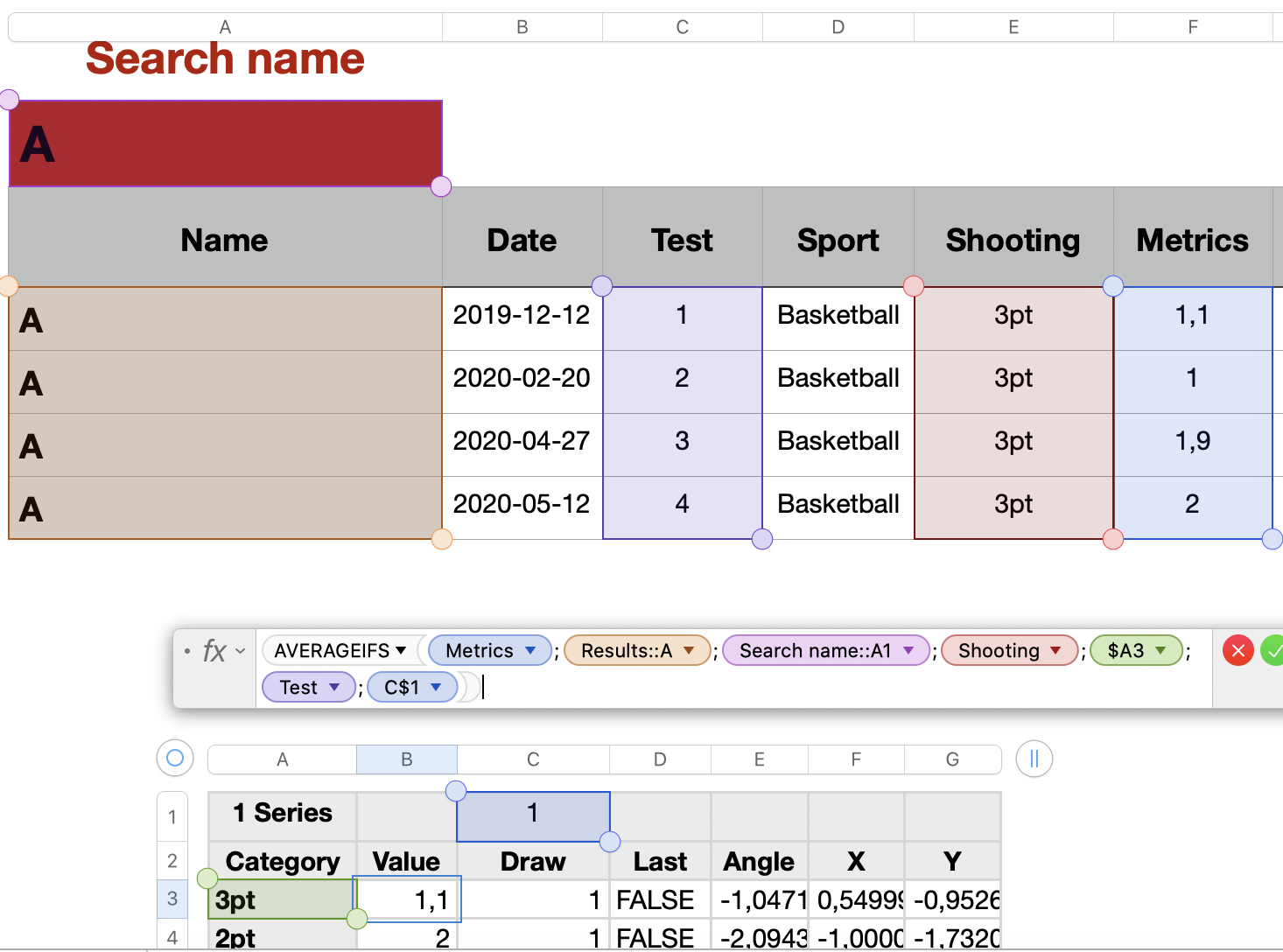Cancel the formula with the red X button
The image size is (1283, 952).
[x=1237, y=650]
